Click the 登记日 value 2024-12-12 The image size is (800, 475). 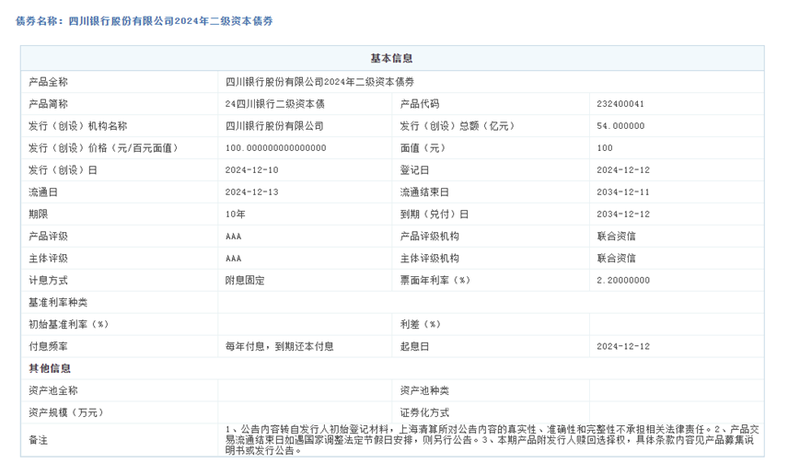[x=623, y=170]
